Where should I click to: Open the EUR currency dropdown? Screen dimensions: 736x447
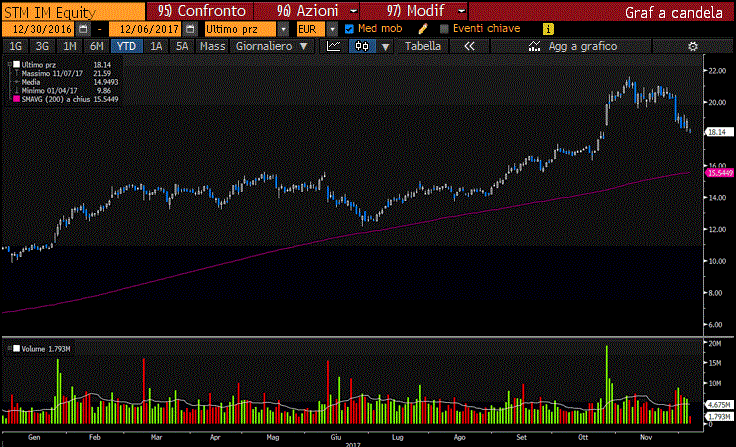(332, 29)
